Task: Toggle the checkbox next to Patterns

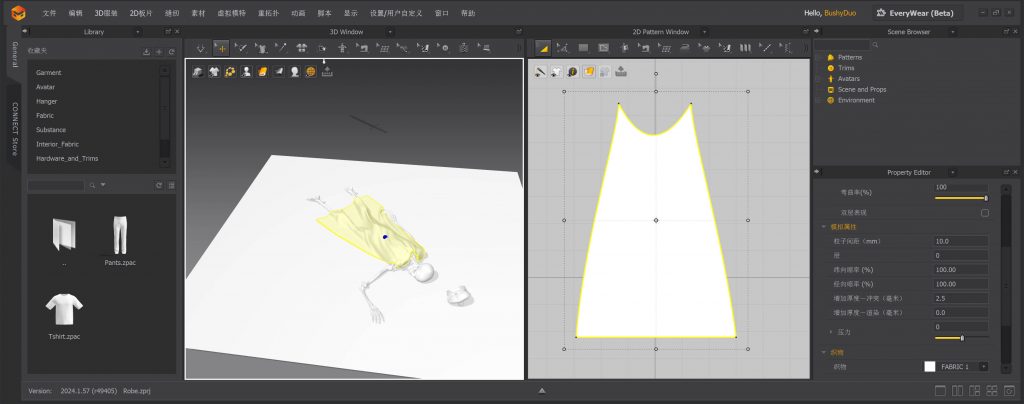Action: point(818,57)
